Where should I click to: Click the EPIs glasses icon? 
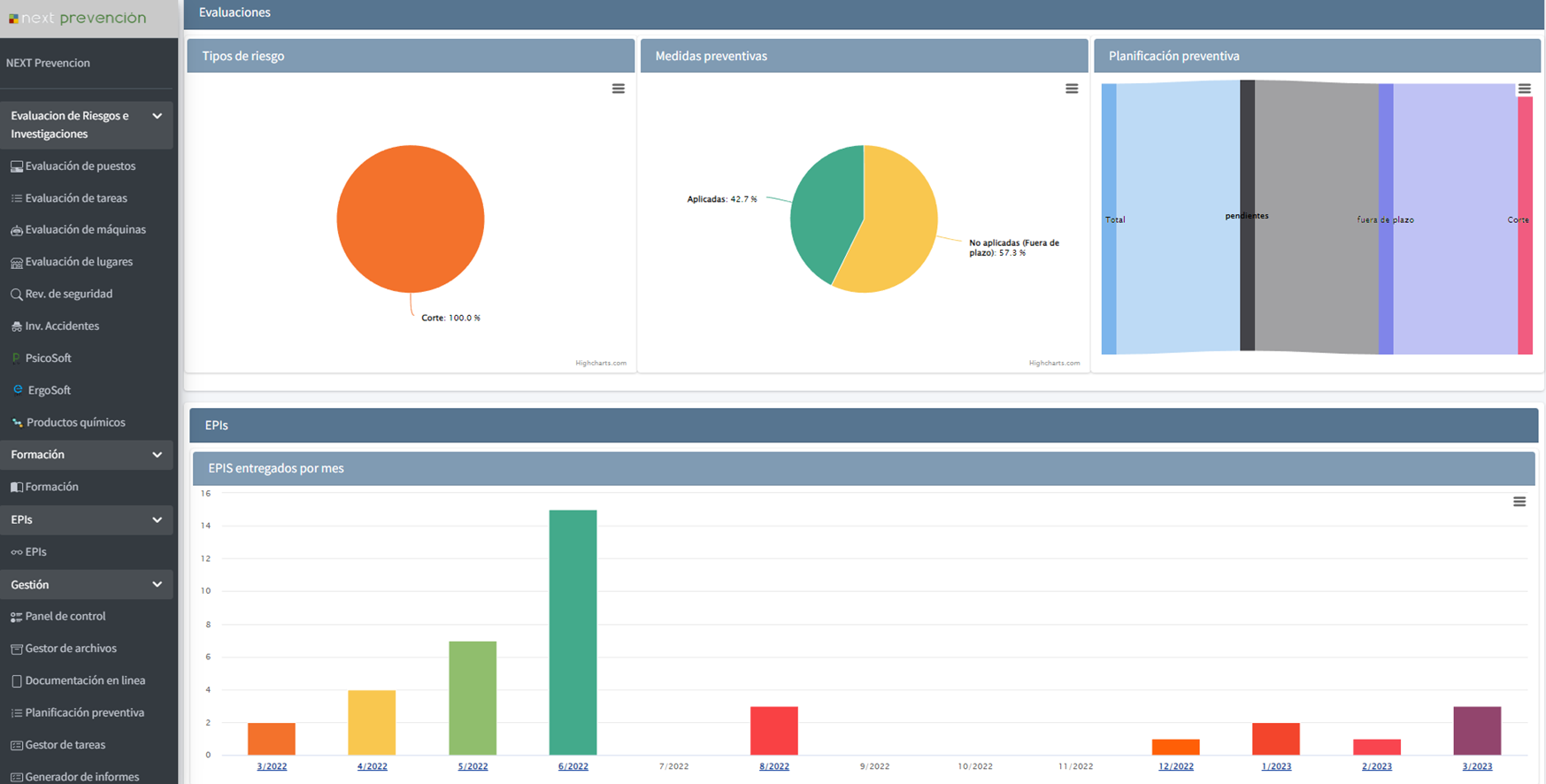(16, 552)
